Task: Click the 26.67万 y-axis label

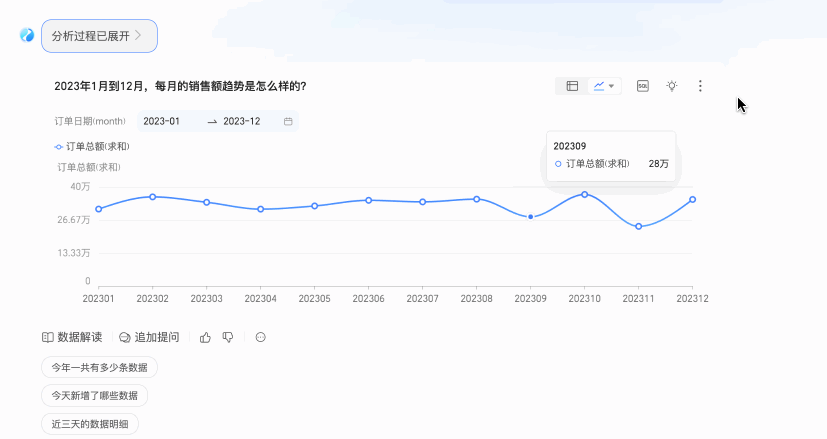Action: click(x=74, y=220)
